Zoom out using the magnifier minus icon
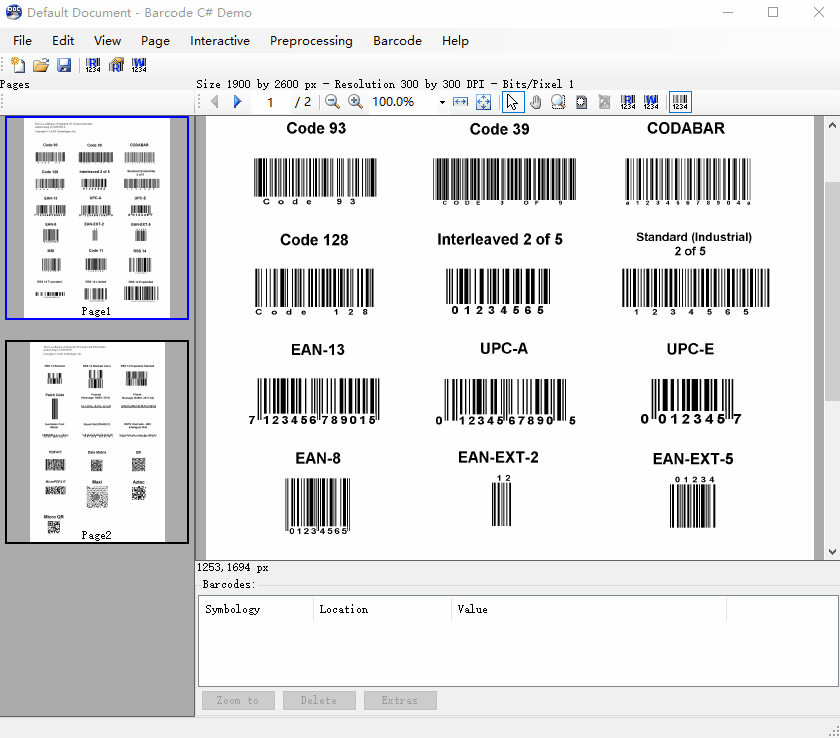Image resolution: width=840 pixels, height=738 pixels. (x=332, y=101)
